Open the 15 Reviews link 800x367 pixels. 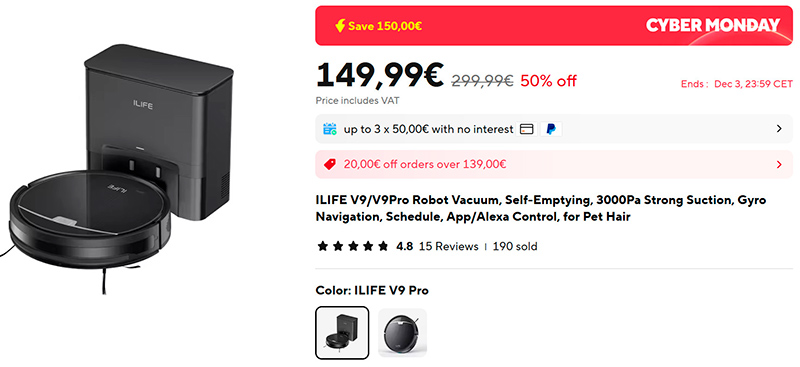448,247
